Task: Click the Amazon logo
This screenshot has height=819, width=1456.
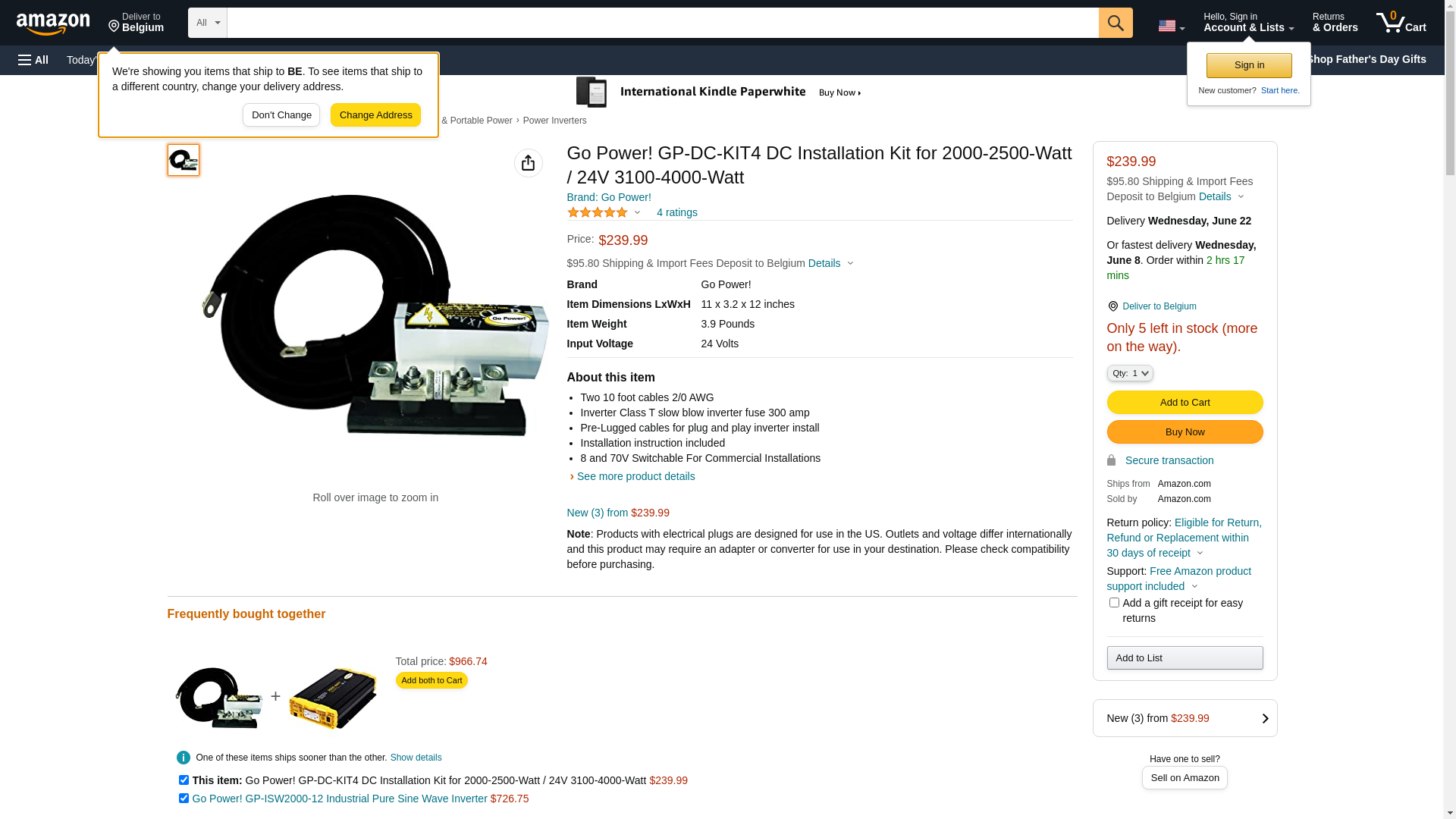Action: (53, 24)
